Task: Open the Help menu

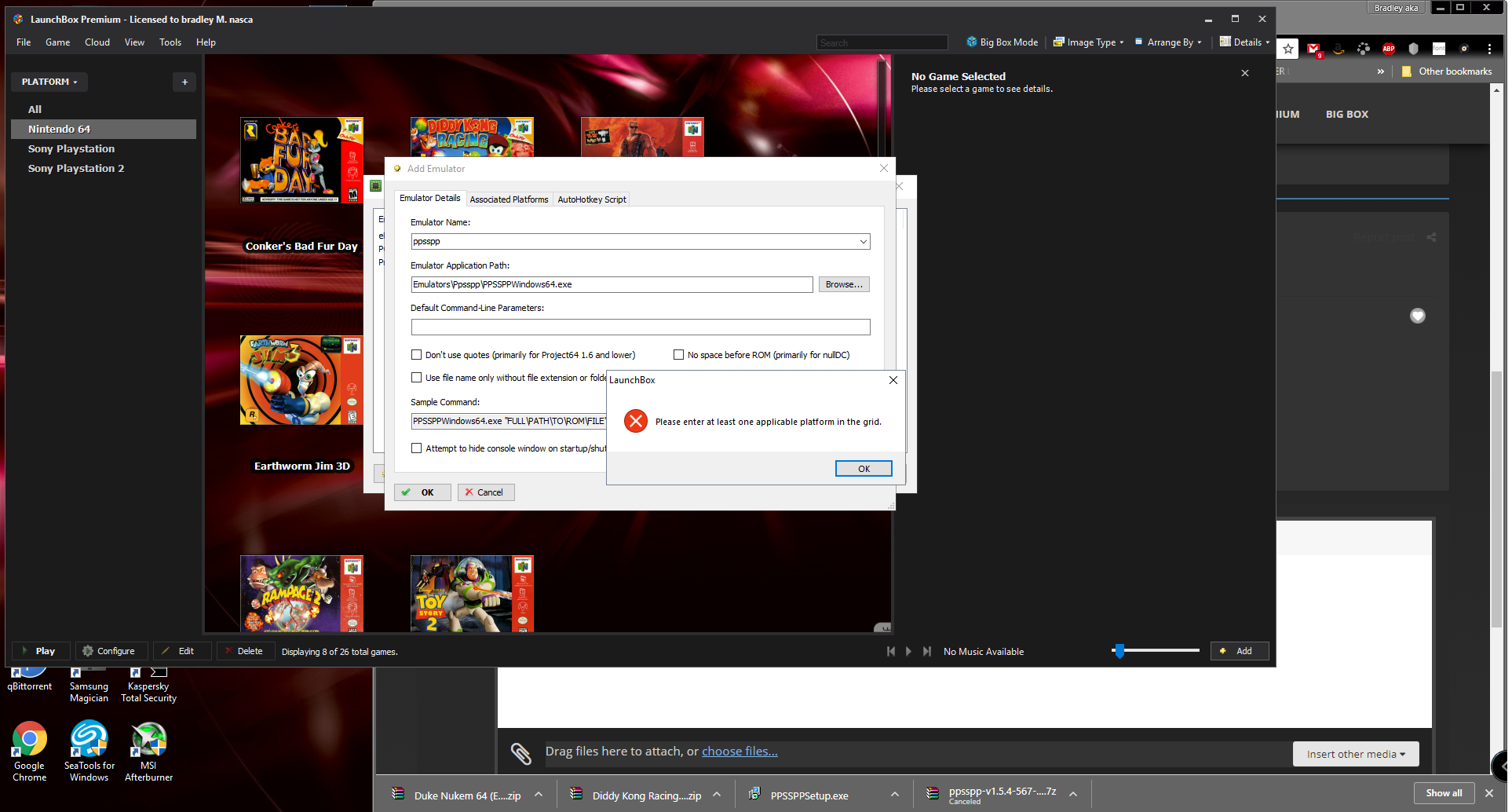Action: click(206, 42)
